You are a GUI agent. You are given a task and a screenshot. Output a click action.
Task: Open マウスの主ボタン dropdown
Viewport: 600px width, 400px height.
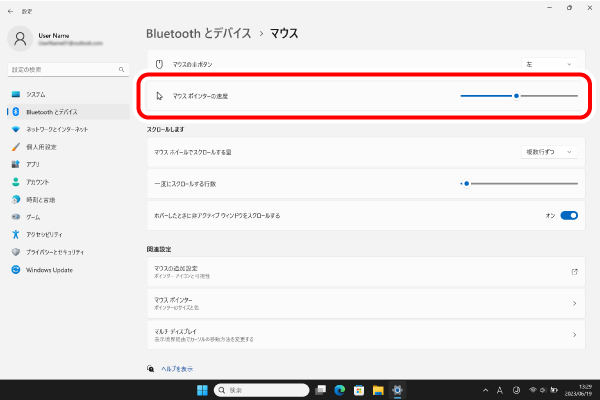[550, 64]
